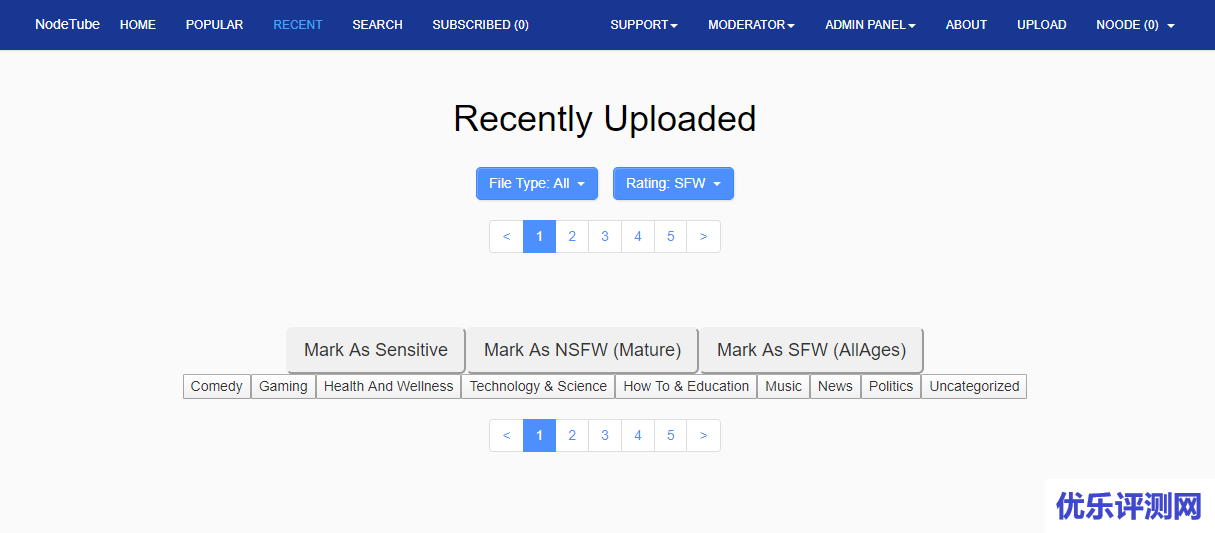The height and width of the screenshot is (533, 1215).
Task: Go to page 3 in bottom pagination
Action: coord(605,436)
